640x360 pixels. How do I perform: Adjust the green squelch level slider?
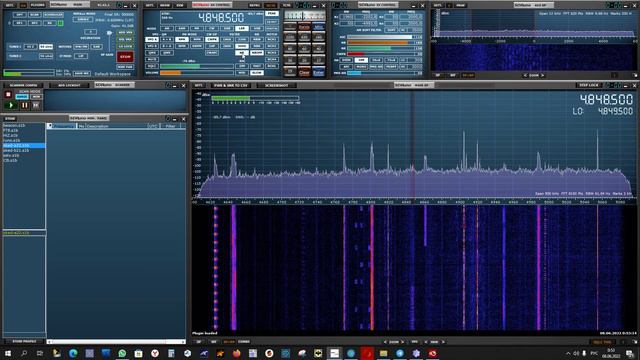197,66
